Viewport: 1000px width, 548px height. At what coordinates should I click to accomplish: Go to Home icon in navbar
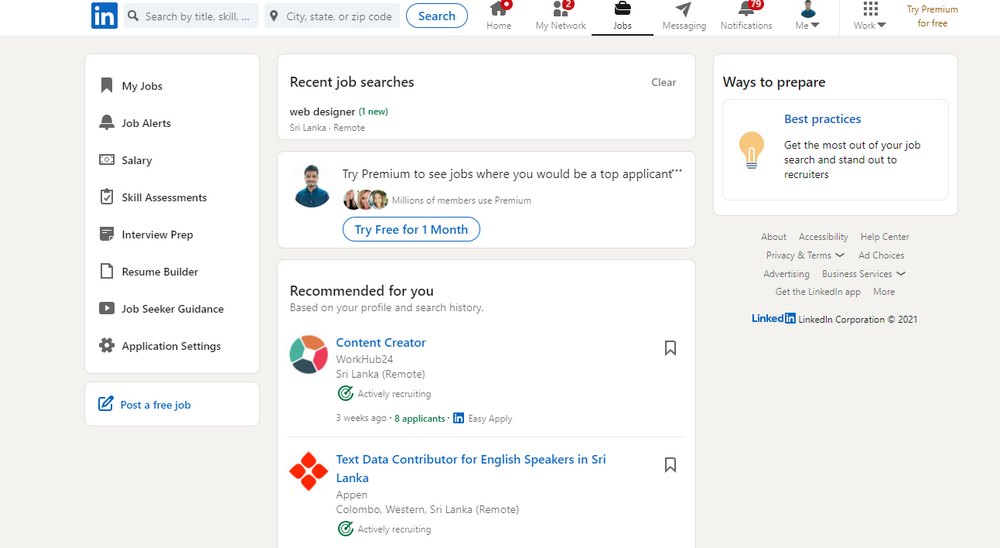click(499, 9)
